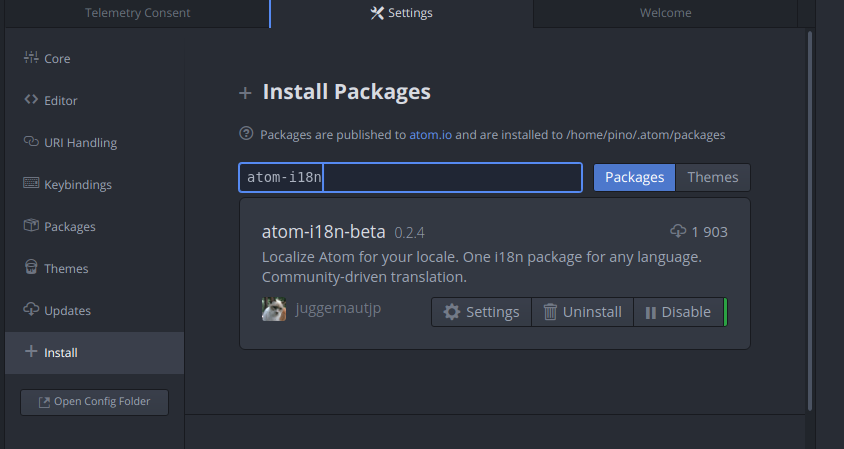Viewport: 844px width, 449px height.
Task: Open URI Handling settings
Action: tap(95, 143)
